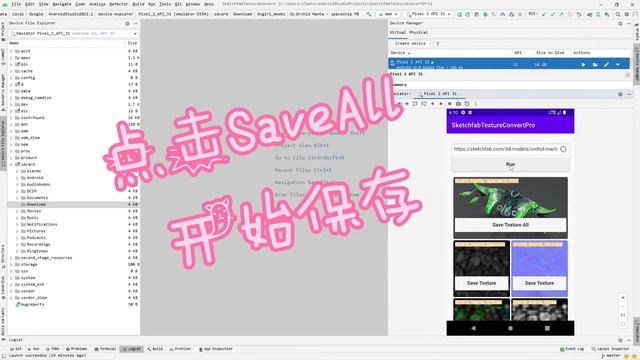
Task: Expand the Pictures folder
Action: pyautogui.click(x=17, y=231)
